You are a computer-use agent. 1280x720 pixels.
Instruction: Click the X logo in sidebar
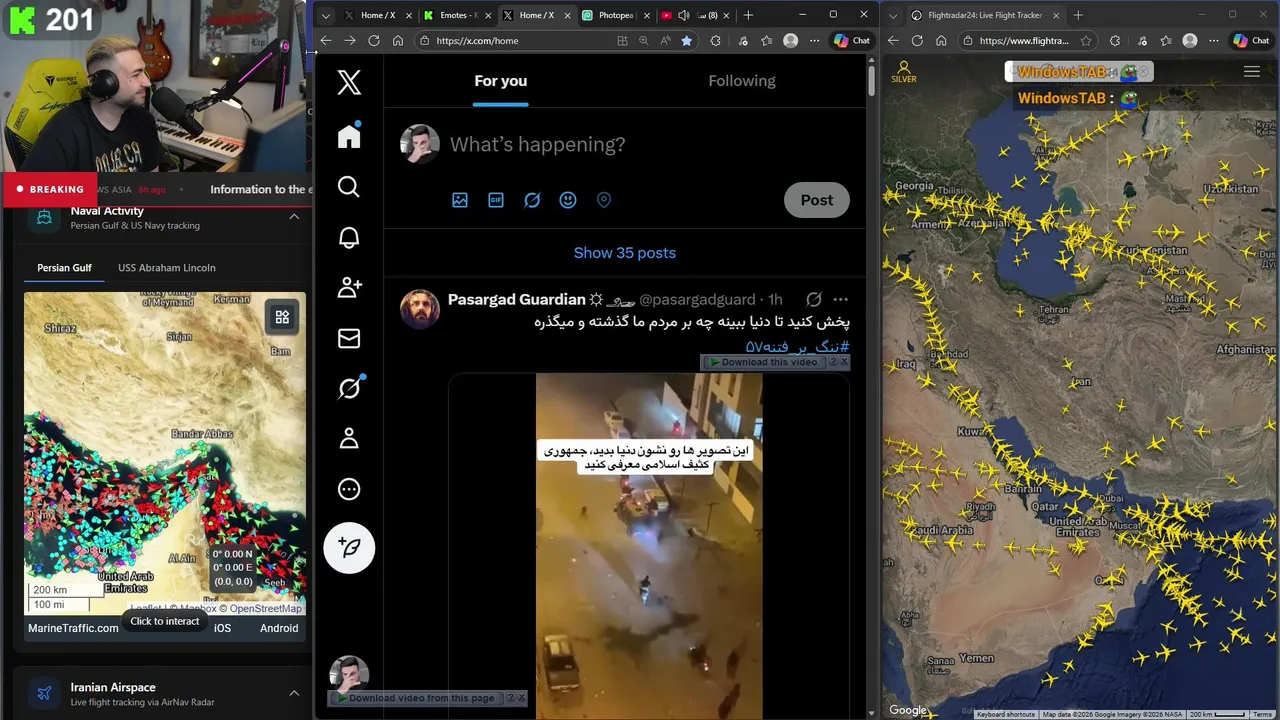(349, 82)
